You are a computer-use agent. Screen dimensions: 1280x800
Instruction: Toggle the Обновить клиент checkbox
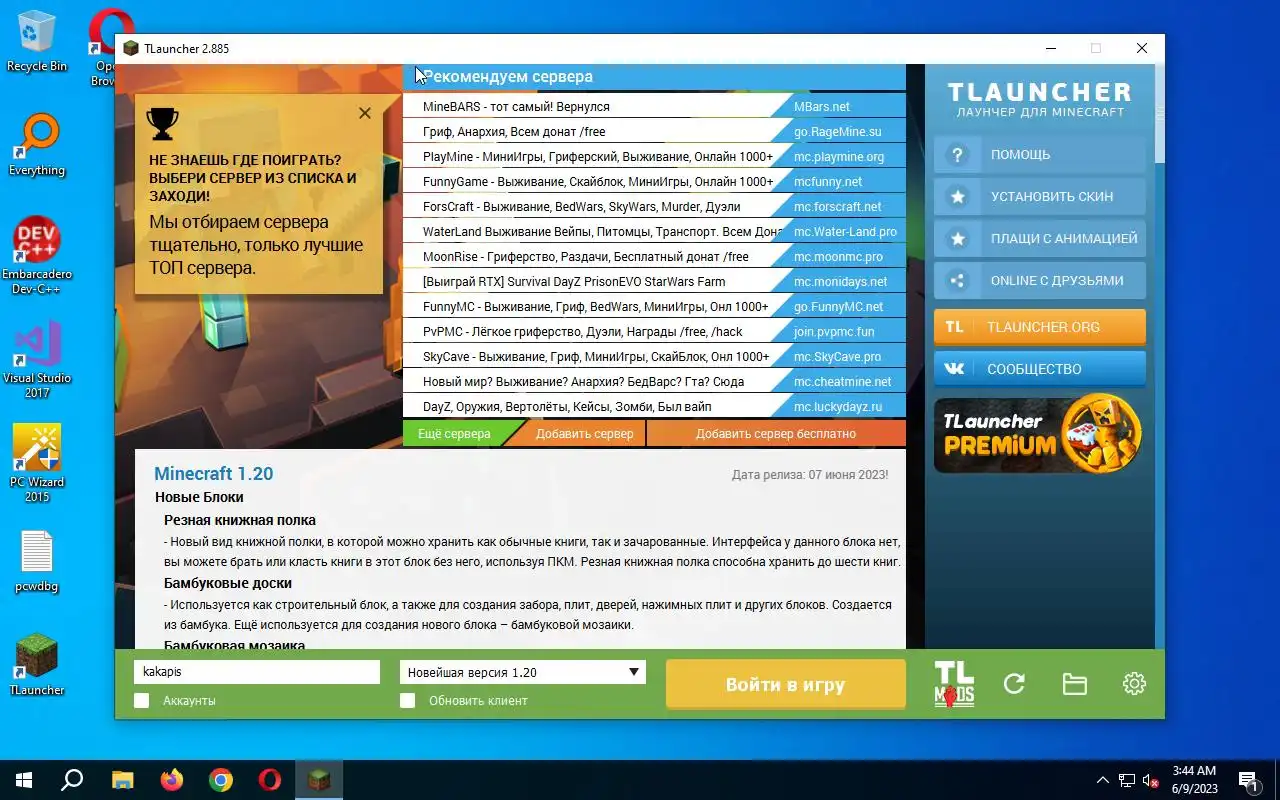[x=407, y=701]
